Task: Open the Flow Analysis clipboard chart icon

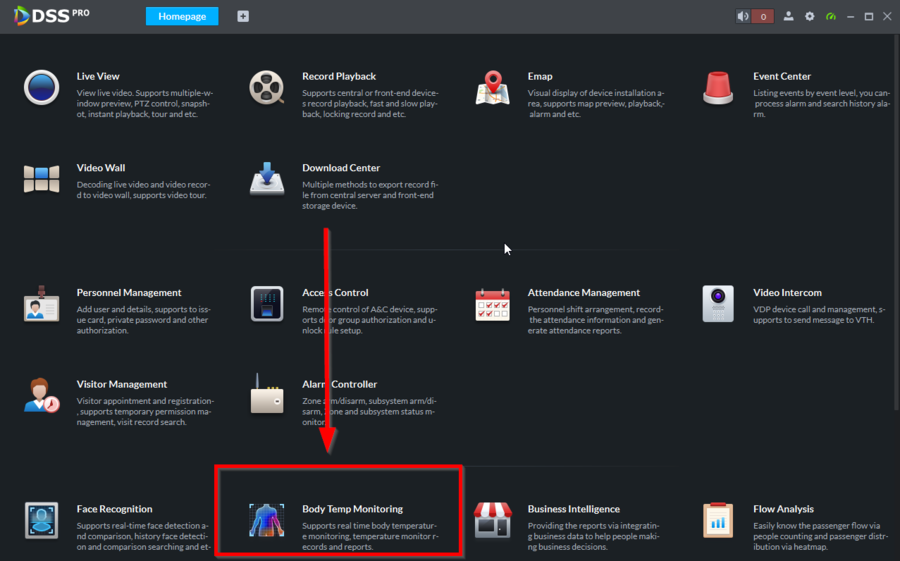Action: coord(717,520)
